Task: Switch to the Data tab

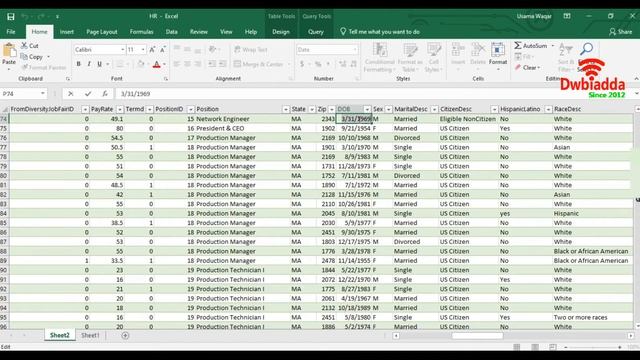Action: 171,31
